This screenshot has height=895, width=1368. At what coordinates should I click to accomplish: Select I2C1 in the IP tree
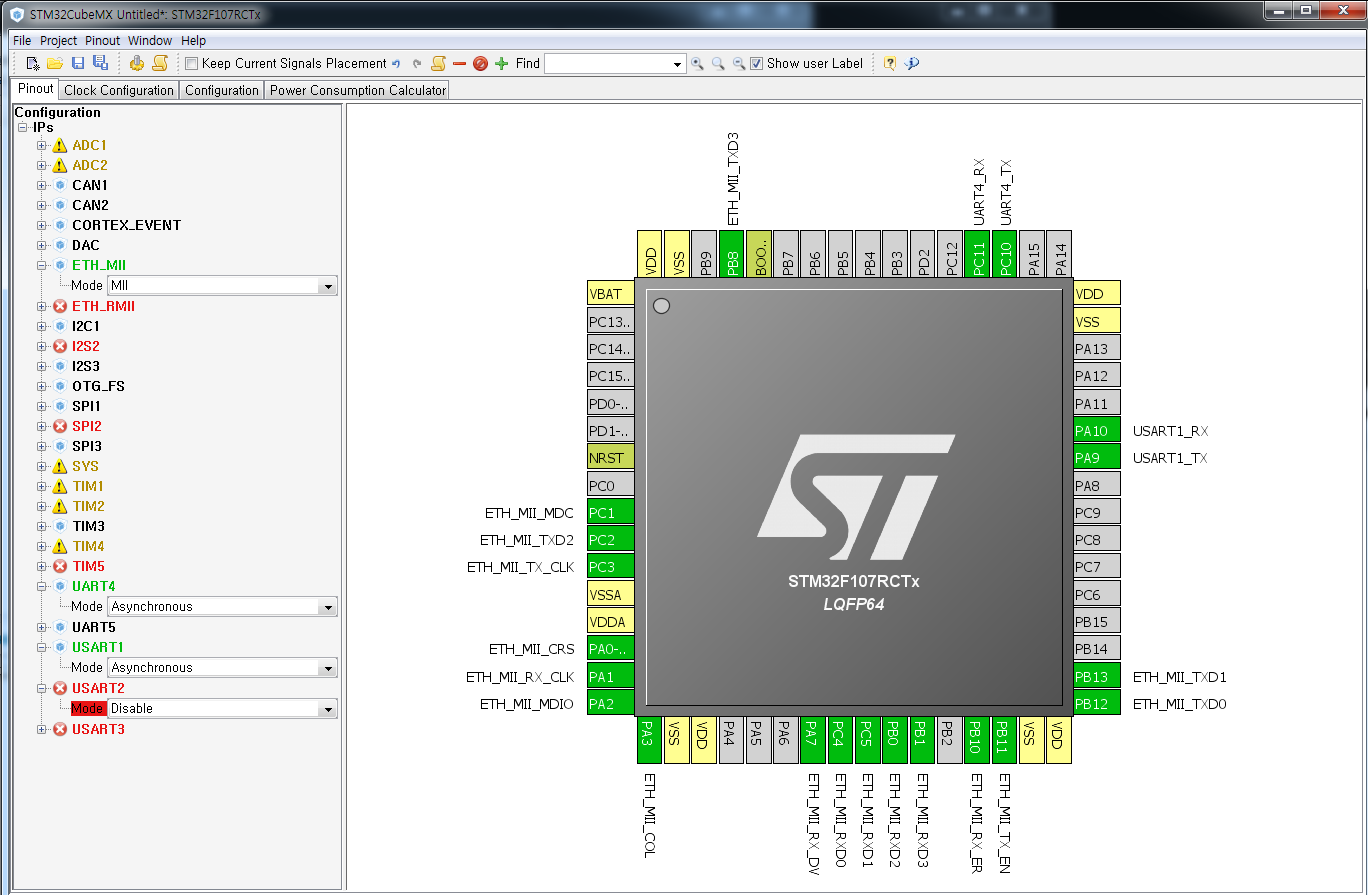coord(86,327)
